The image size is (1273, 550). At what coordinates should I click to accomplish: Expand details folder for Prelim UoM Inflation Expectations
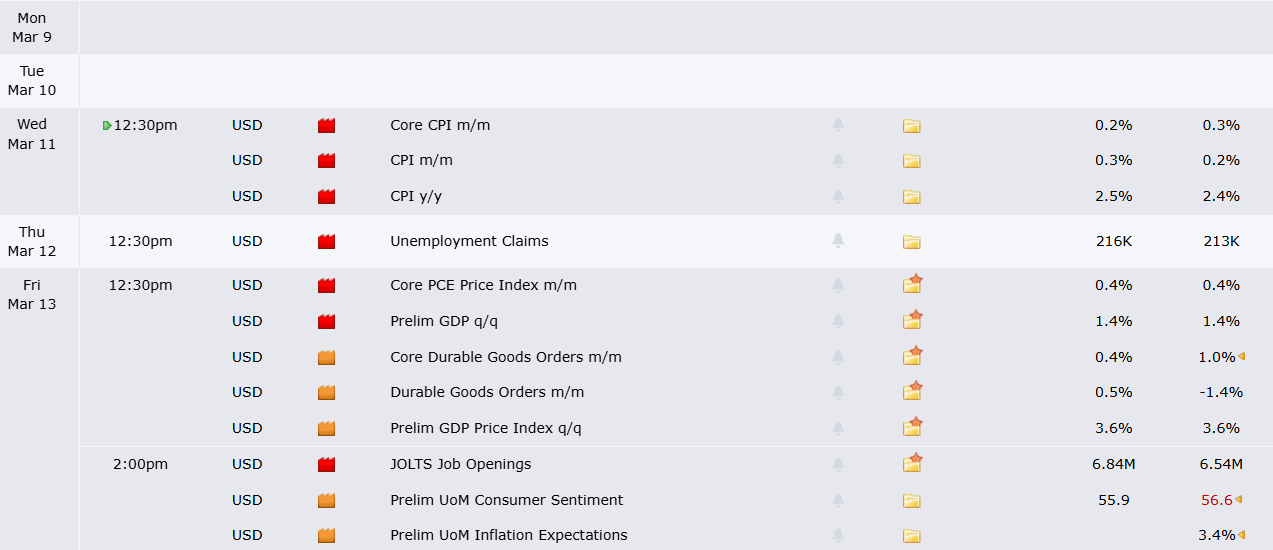coord(911,536)
